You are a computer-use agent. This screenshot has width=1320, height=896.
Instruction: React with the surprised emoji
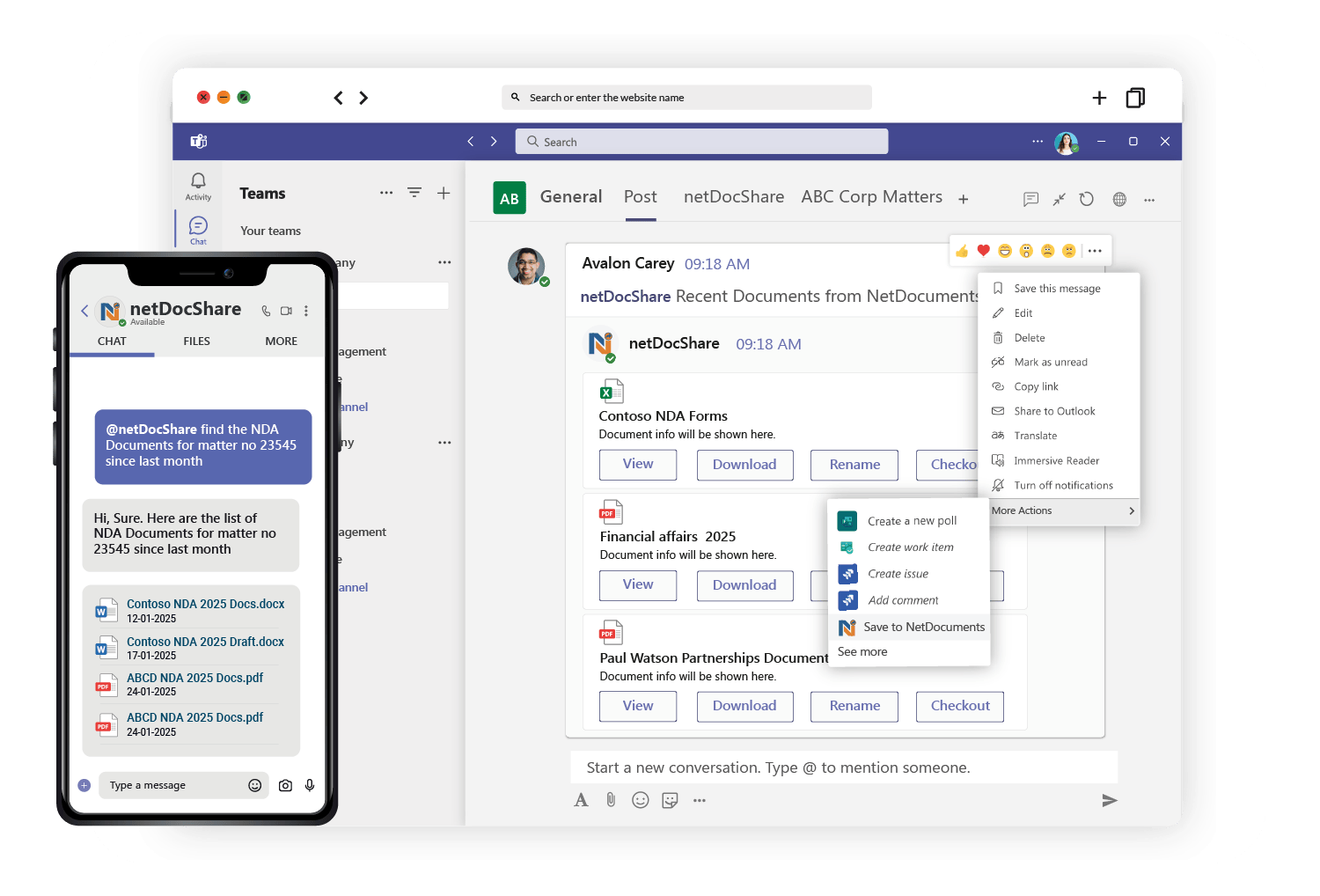(1026, 251)
